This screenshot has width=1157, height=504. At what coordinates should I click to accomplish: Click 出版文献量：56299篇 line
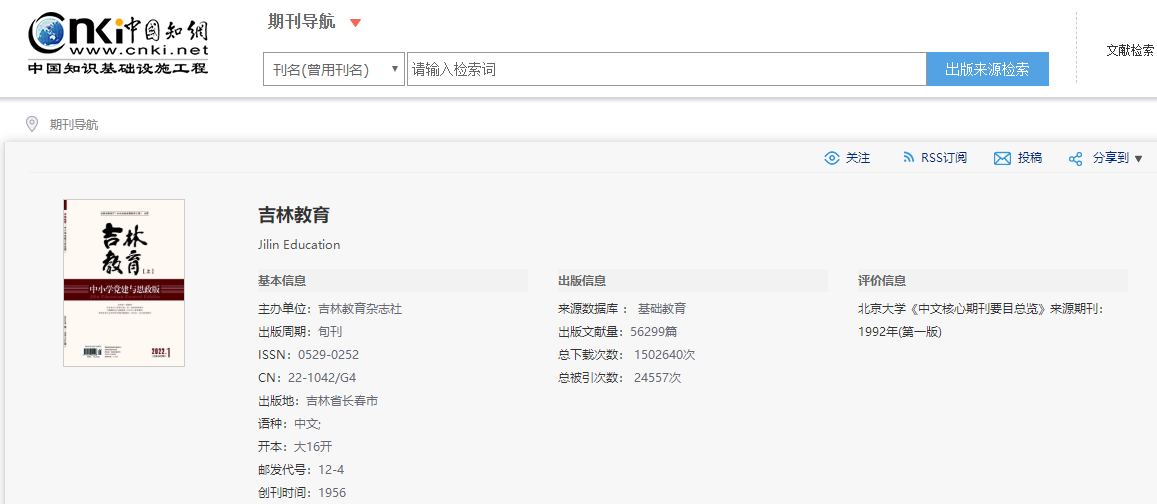[618, 332]
